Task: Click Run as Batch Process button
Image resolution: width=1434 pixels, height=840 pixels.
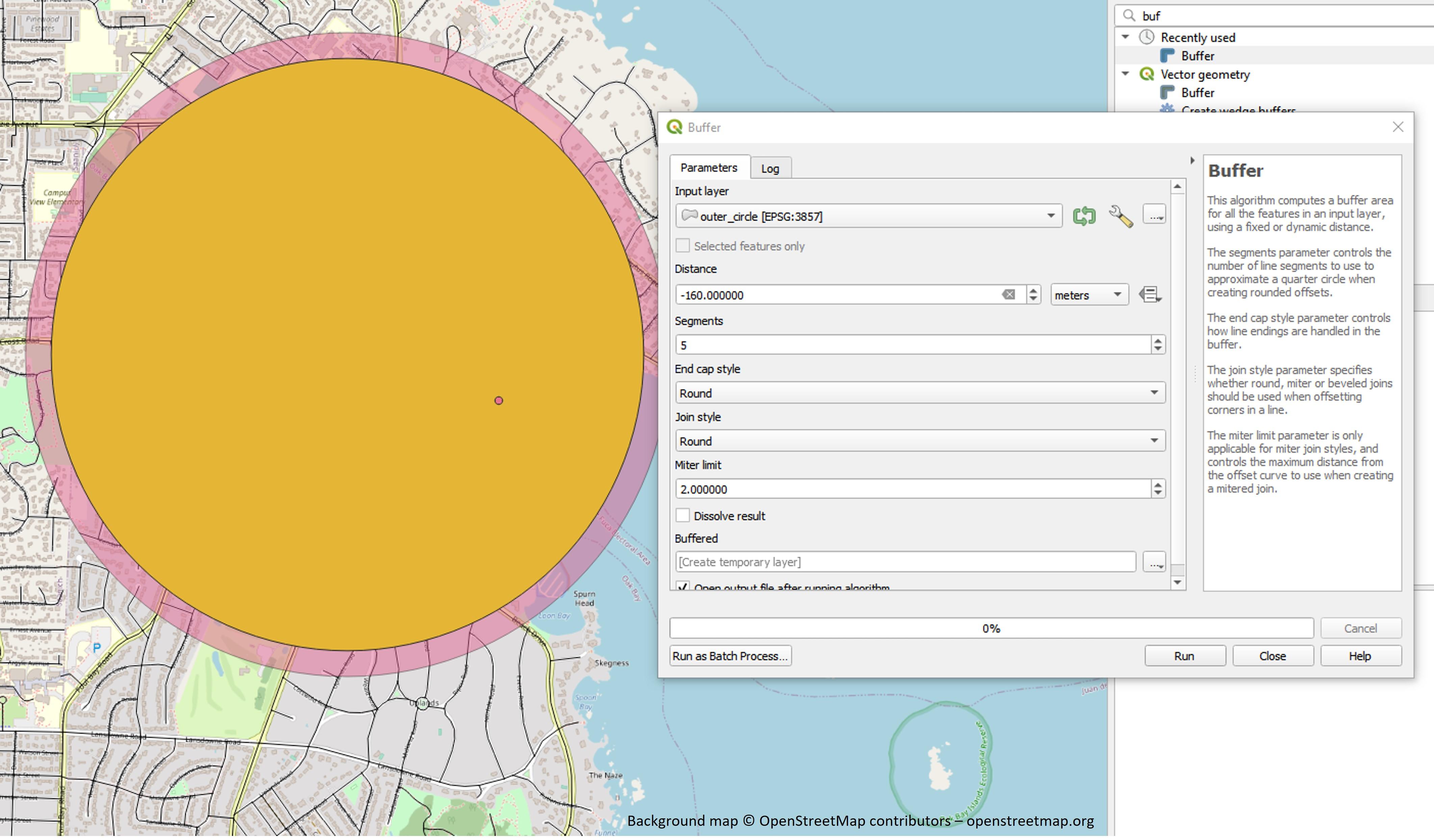Action: pyautogui.click(x=730, y=656)
